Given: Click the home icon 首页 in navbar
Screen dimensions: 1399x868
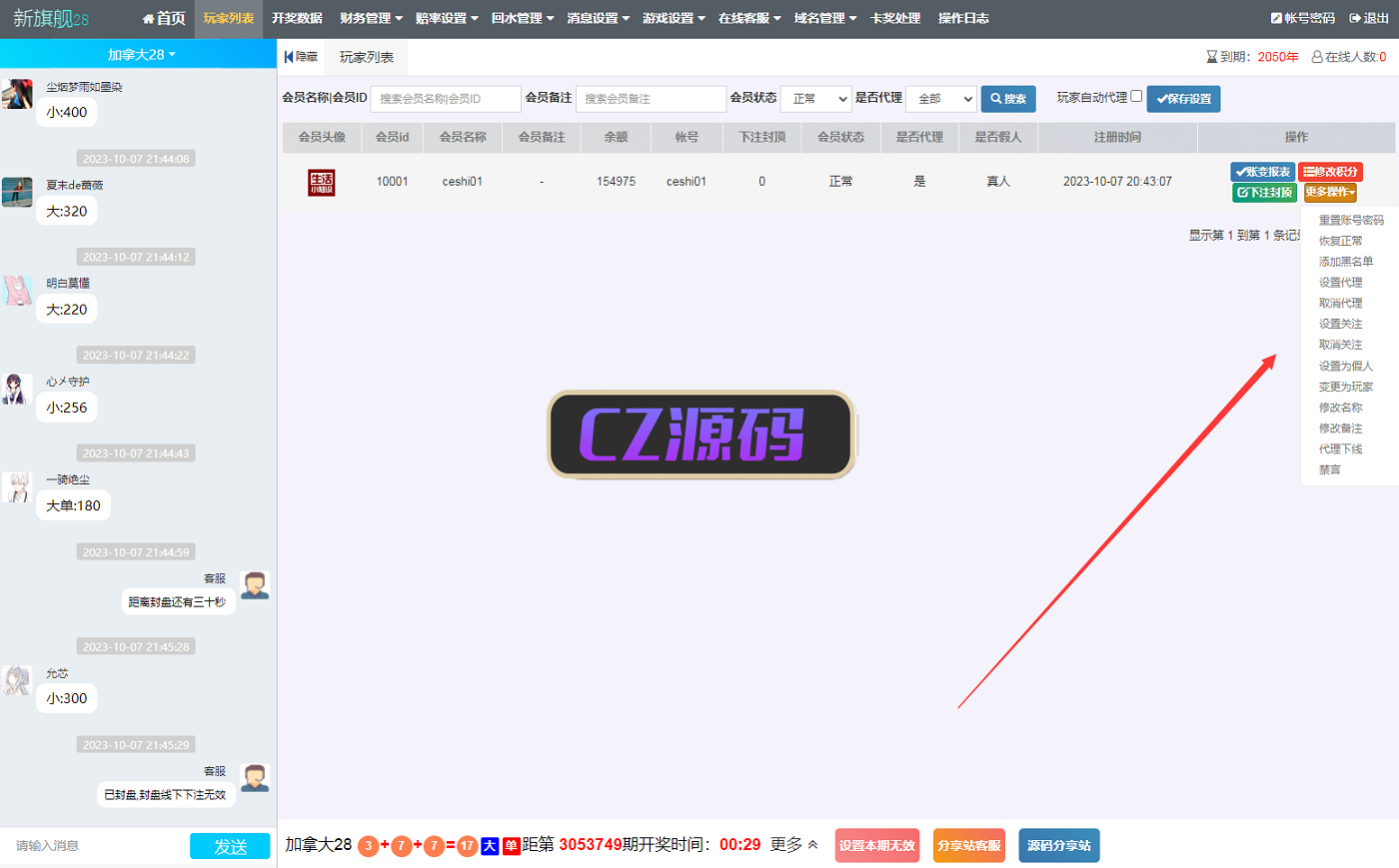Looking at the screenshot, I should (x=149, y=18).
